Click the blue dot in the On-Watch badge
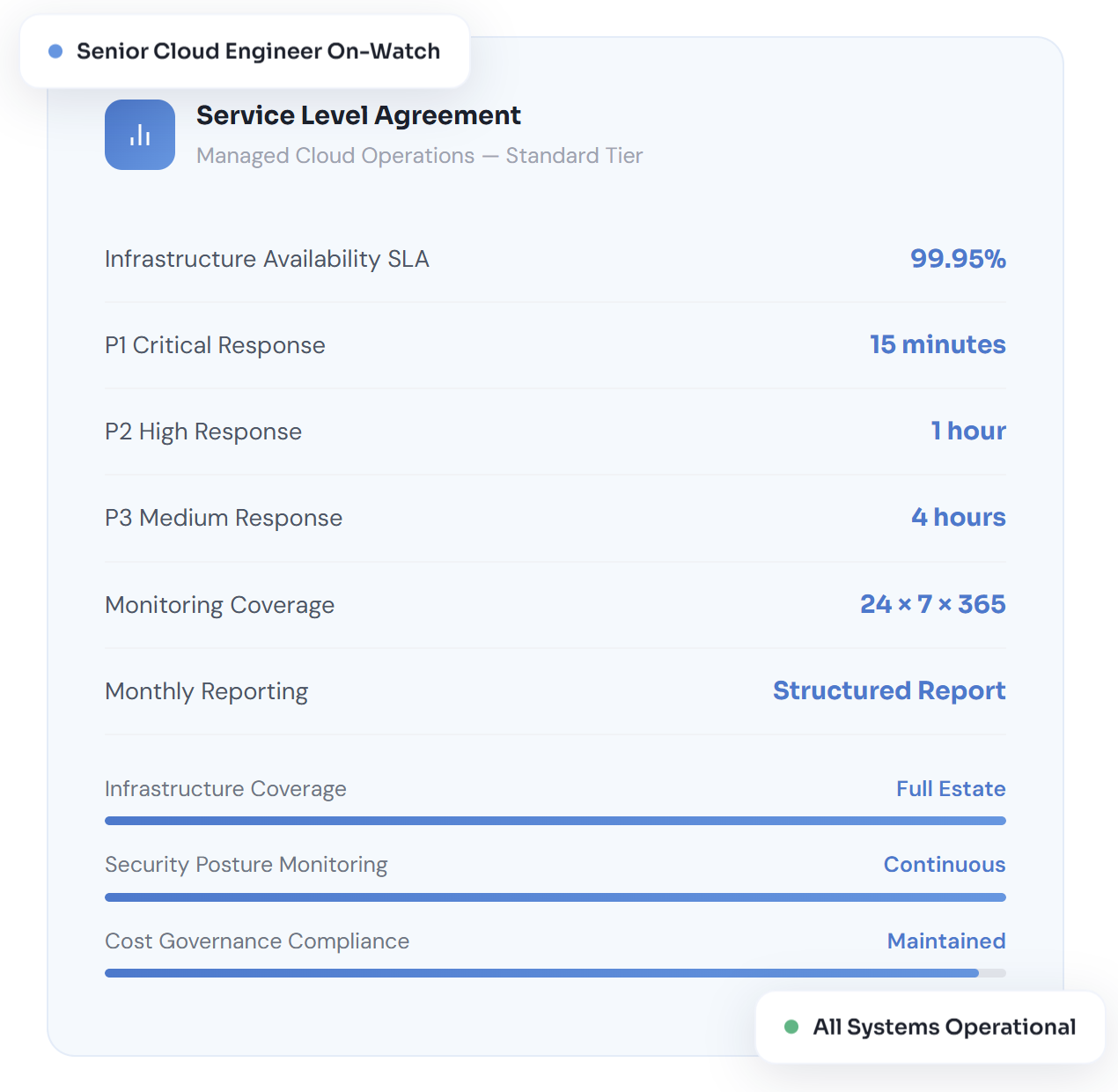Viewport: 1118px width, 1092px height. click(x=55, y=51)
